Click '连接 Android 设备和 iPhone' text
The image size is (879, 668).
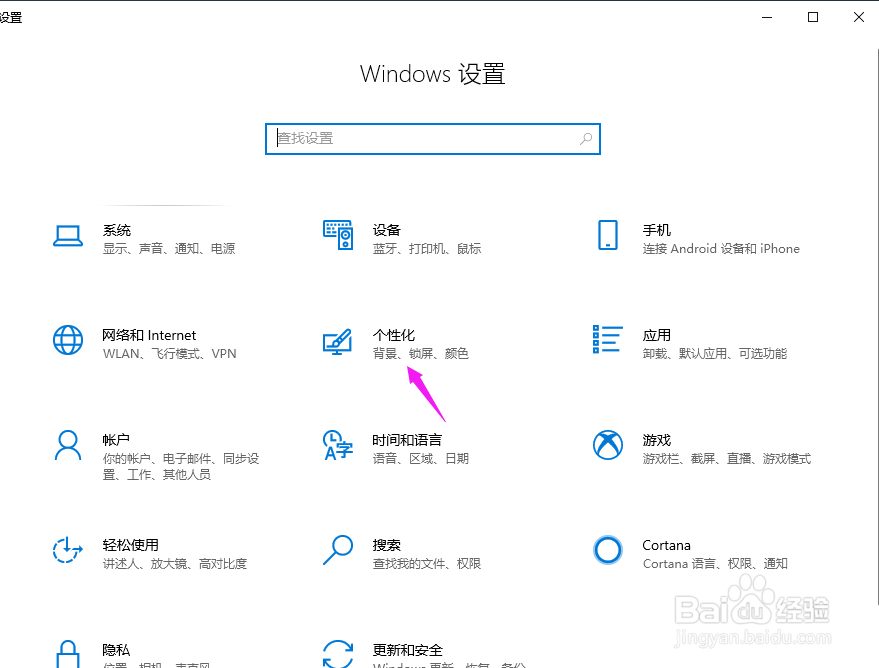point(721,248)
